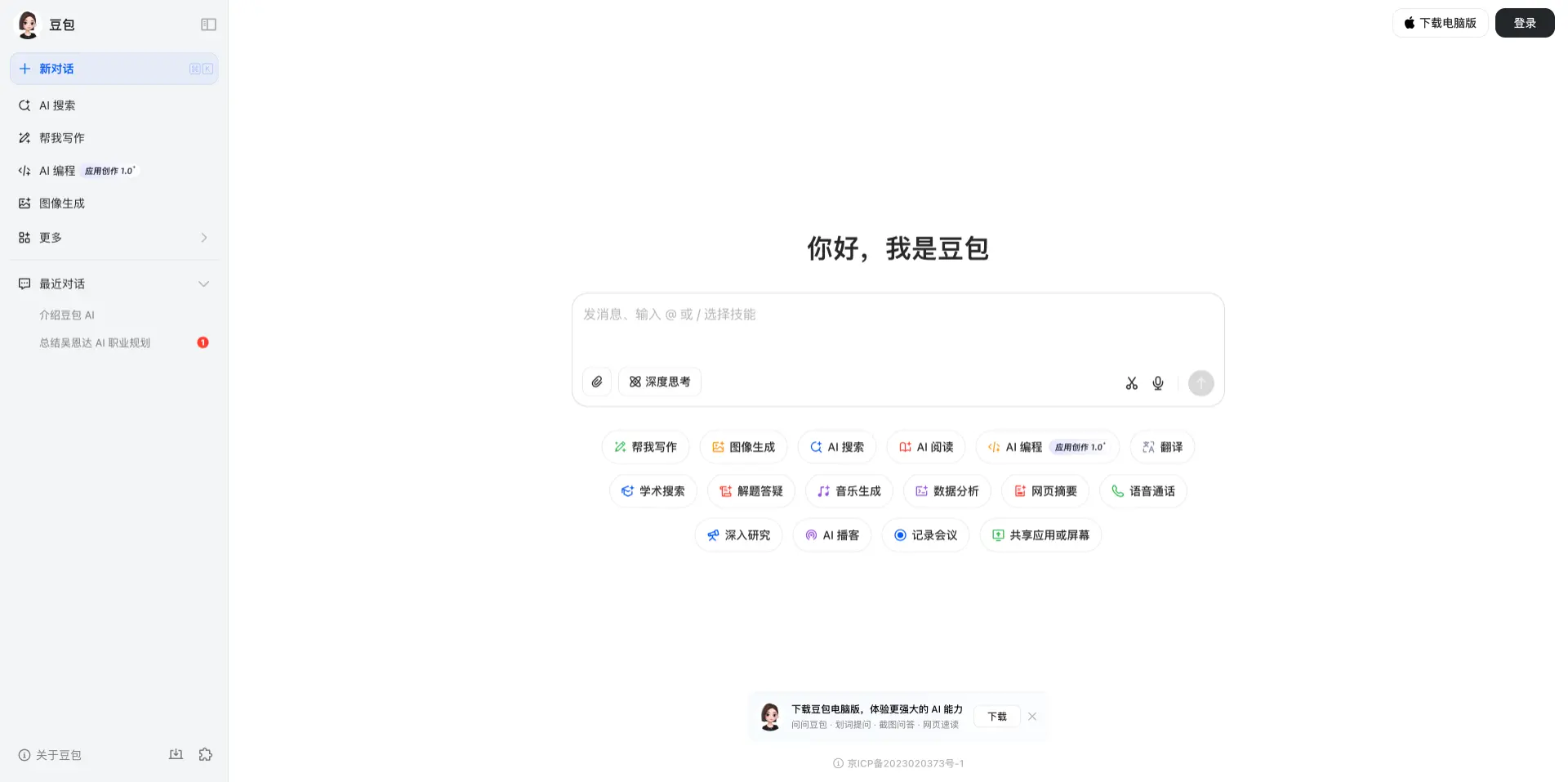The image size is (1568, 782).
Task: Select the 语音通话 skill chip
Action: 1143,491
